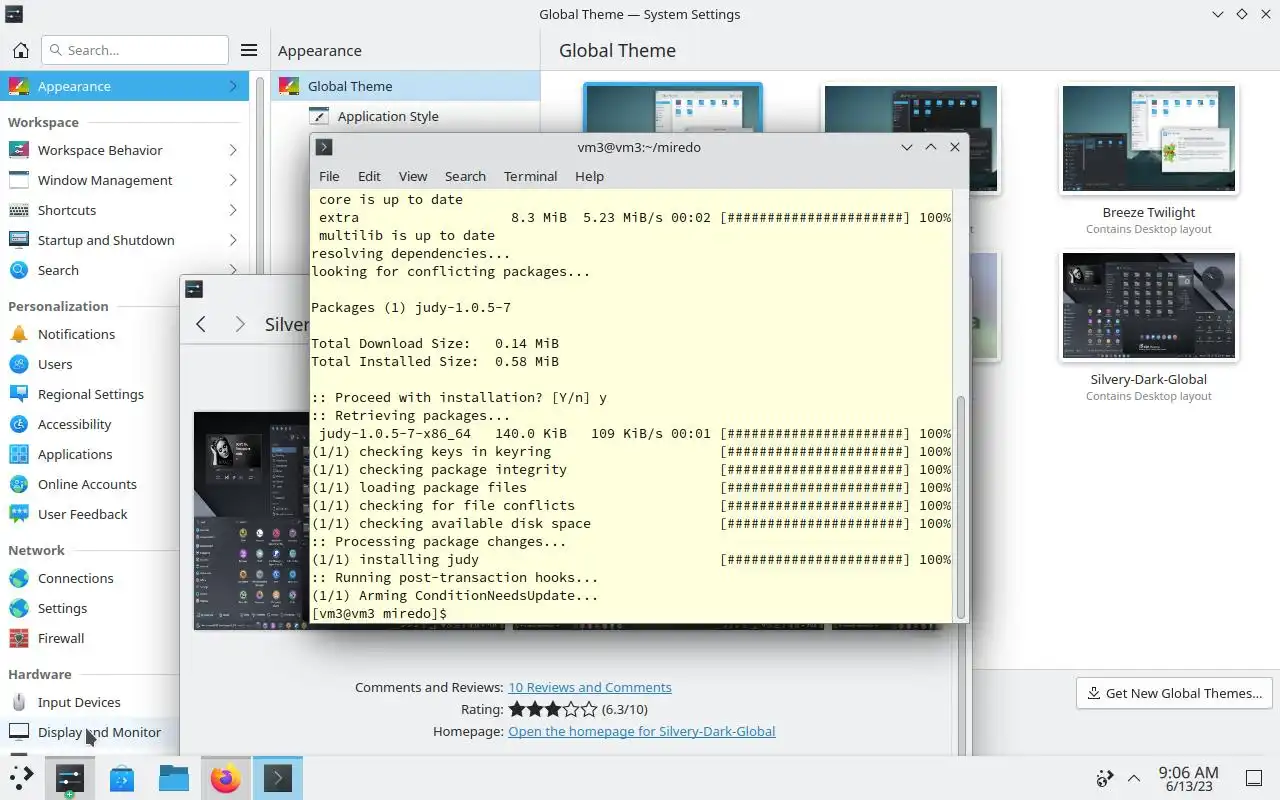
Task: Click the Firewall icon
Action: tap(19, 638)
